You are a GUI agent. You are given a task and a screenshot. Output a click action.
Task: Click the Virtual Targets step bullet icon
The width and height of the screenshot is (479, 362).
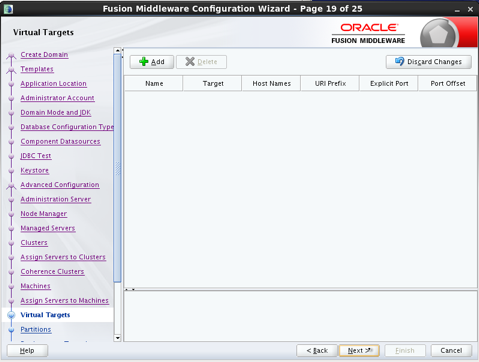[x=11, y=315]
